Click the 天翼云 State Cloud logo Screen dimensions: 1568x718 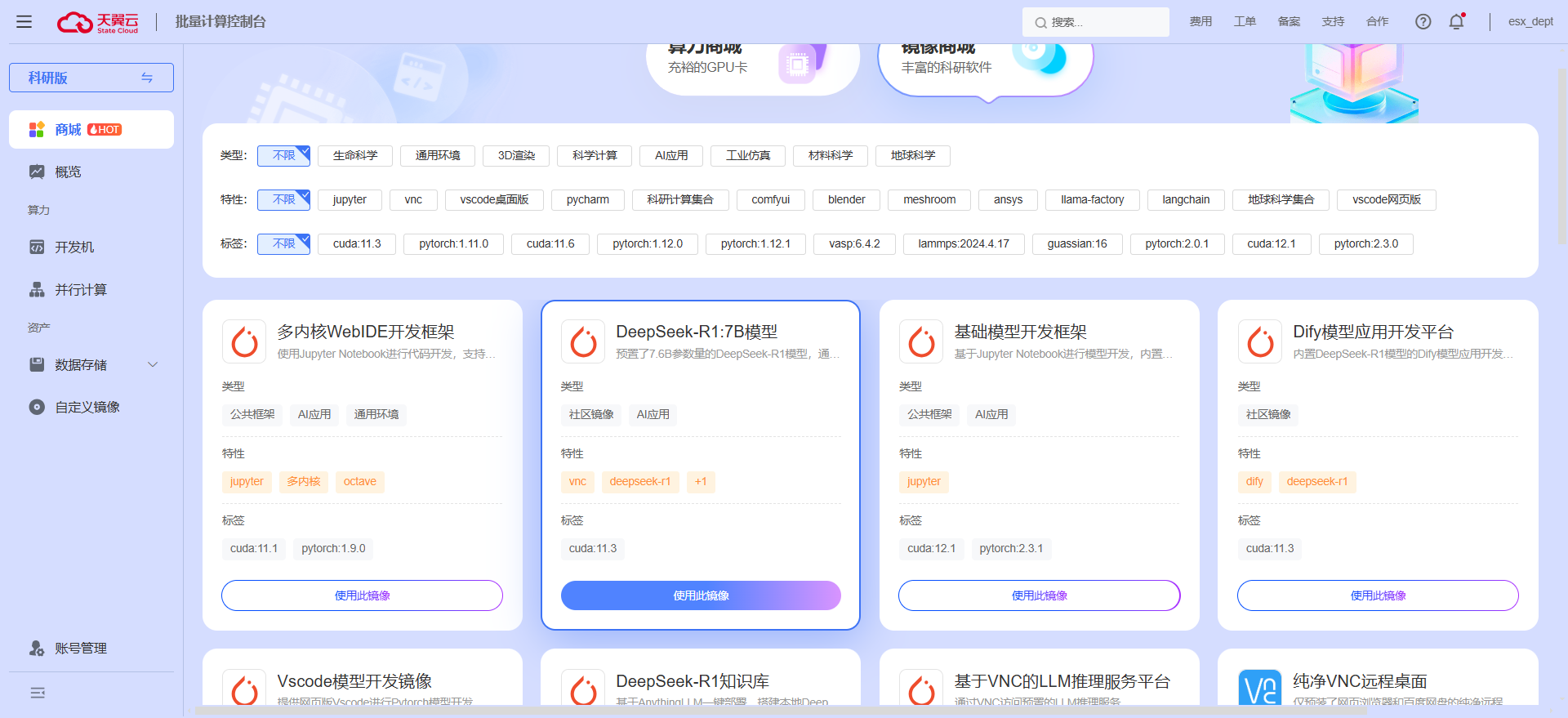click(98, 22)
